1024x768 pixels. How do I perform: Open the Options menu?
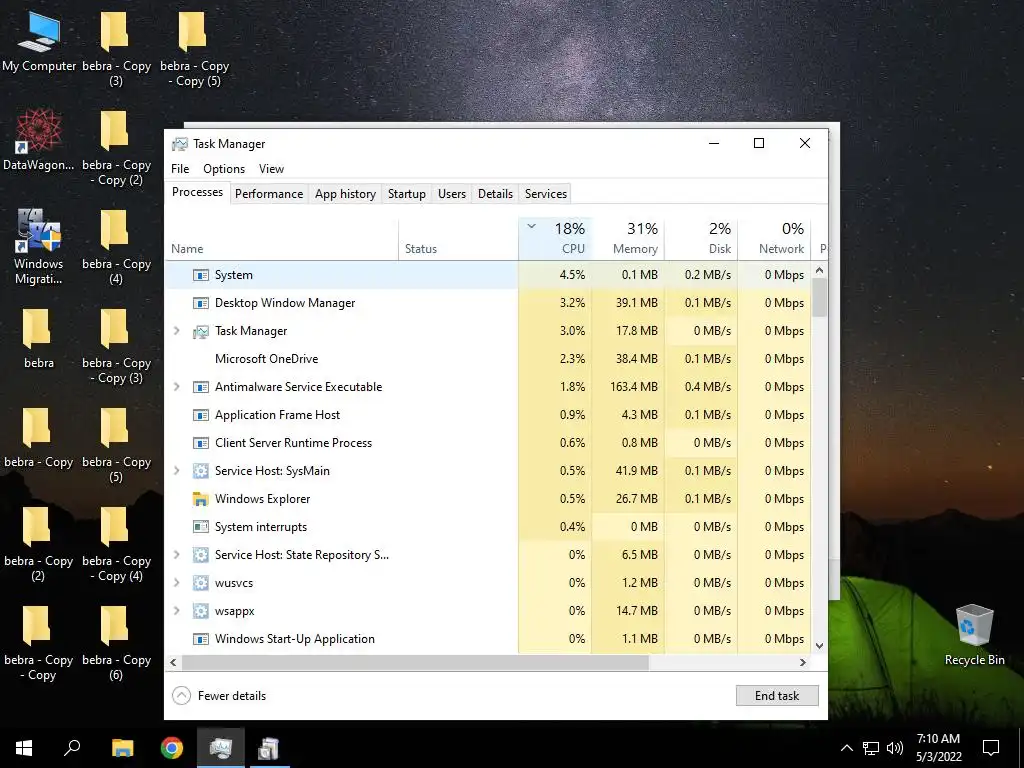[x=224, y=168]
